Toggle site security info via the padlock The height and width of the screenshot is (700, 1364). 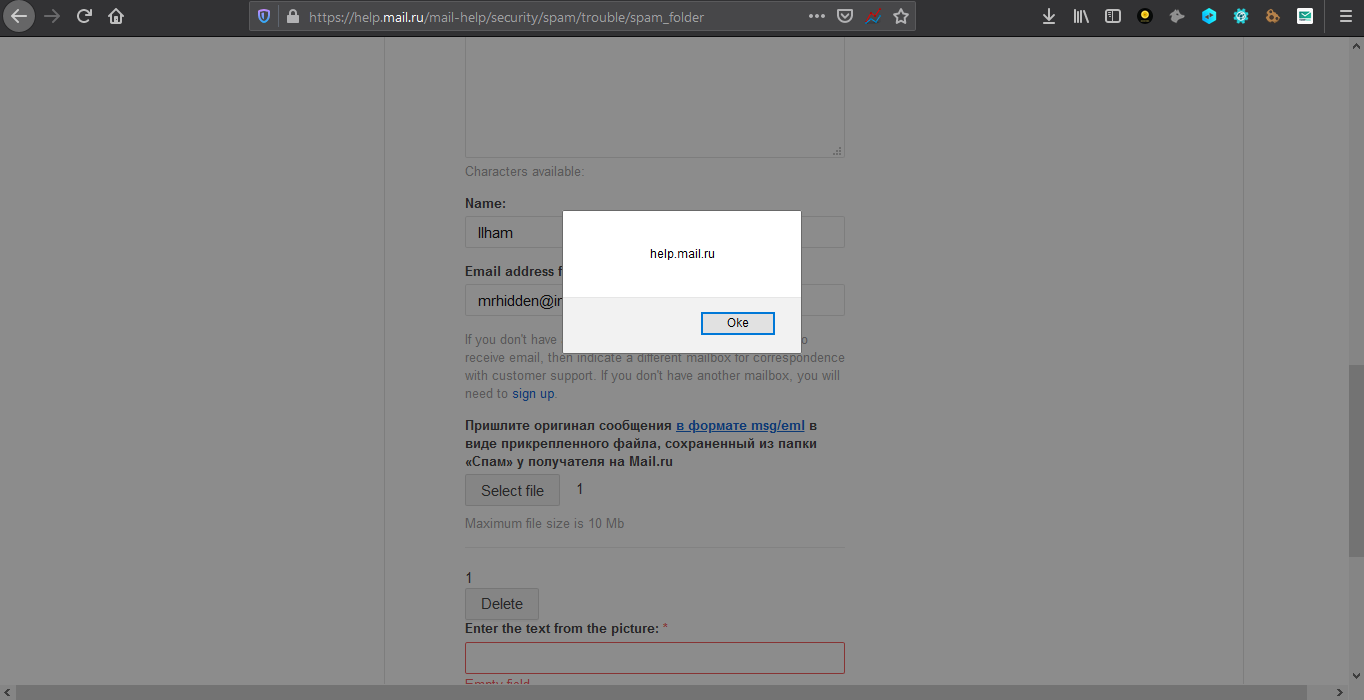click(292, 16)
